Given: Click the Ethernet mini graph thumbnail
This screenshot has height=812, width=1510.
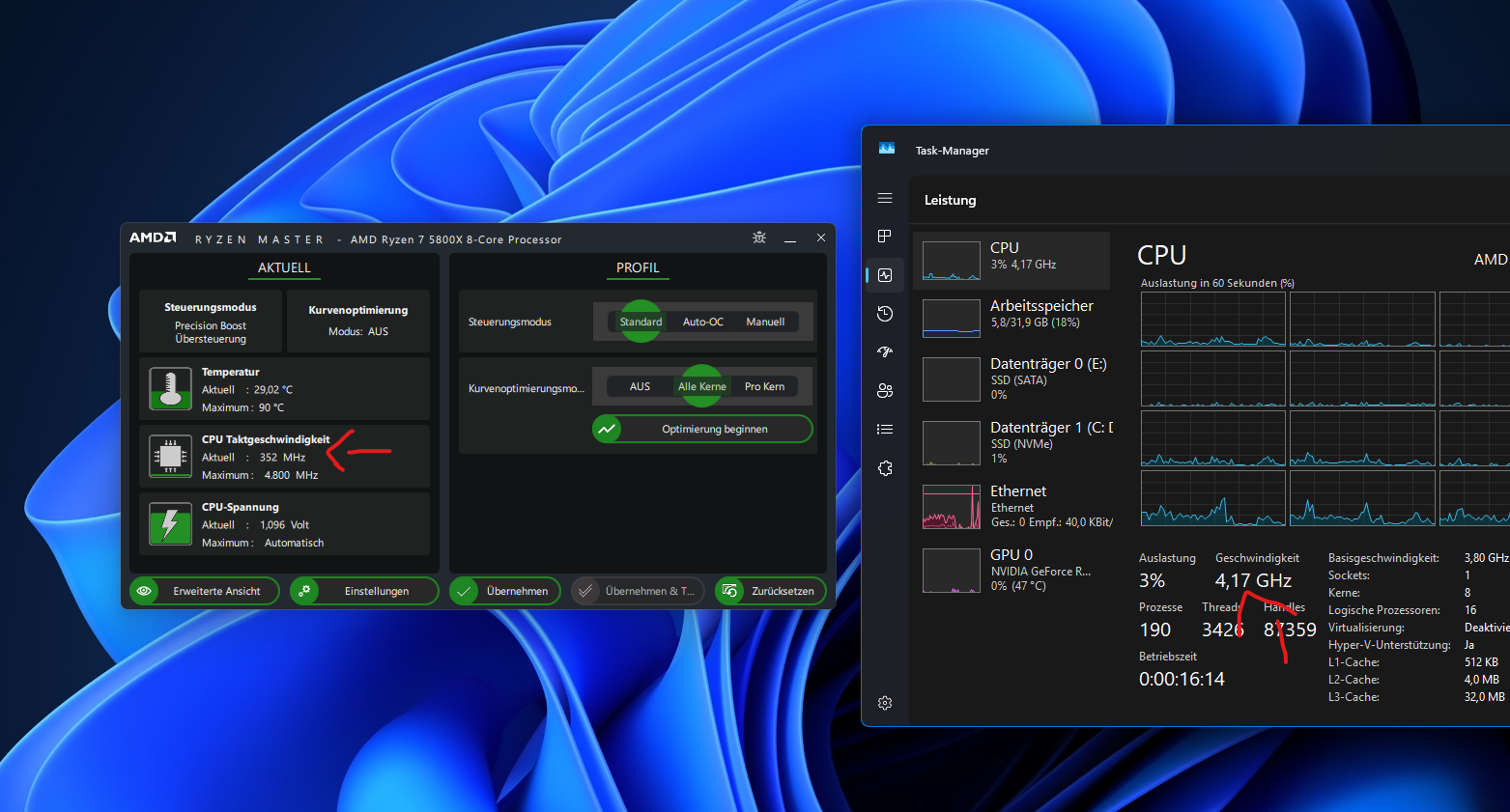Looking at the screenshot, I should click(952, 507).
